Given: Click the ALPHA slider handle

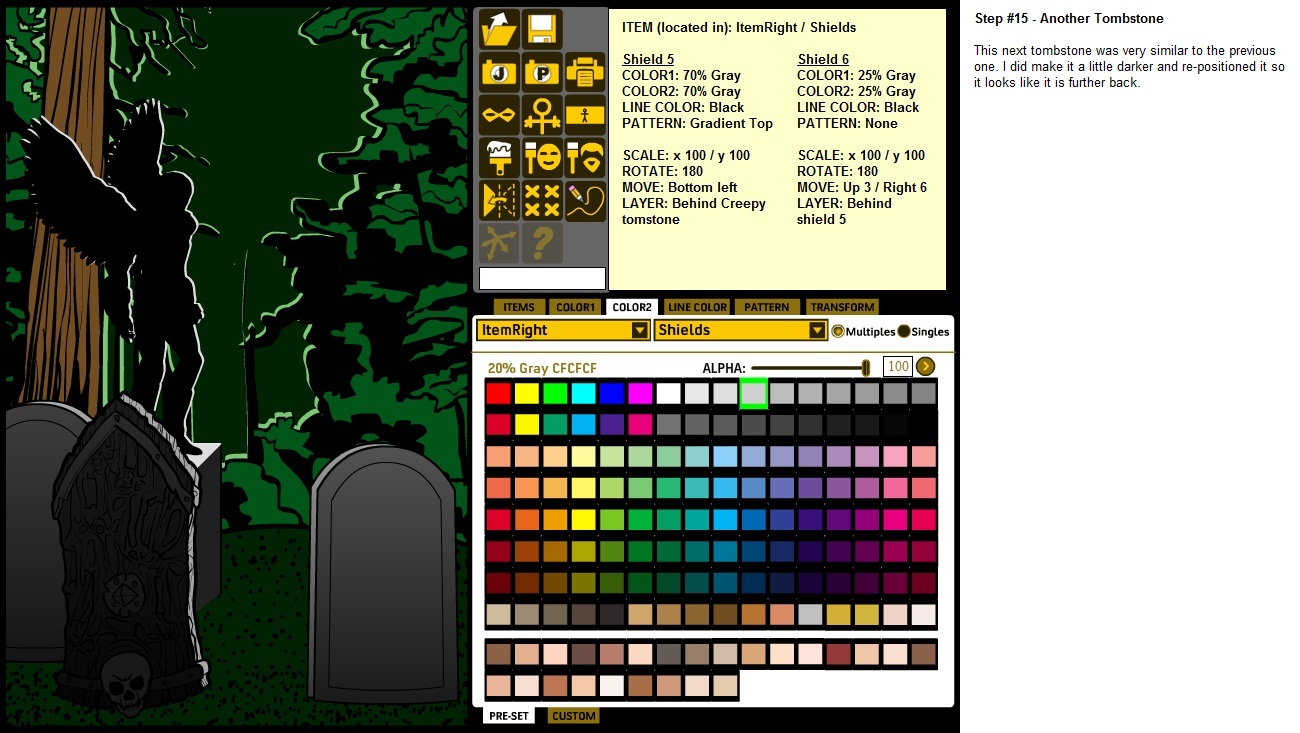Looking at the screenshot, I should coord(866,368).
